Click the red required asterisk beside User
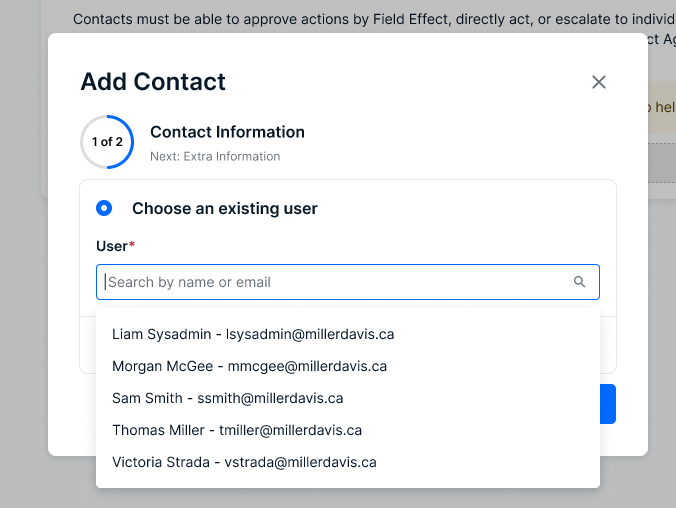676x508 pixels. click(132, 245)
